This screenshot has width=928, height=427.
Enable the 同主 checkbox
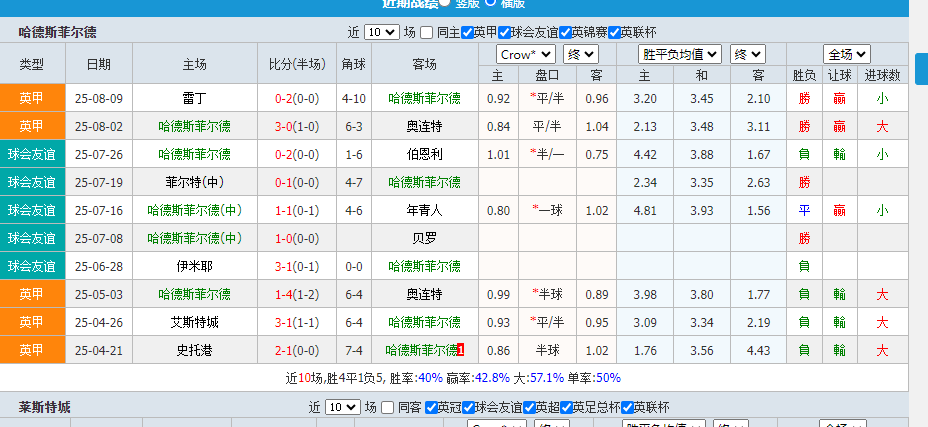coord(427,32)
